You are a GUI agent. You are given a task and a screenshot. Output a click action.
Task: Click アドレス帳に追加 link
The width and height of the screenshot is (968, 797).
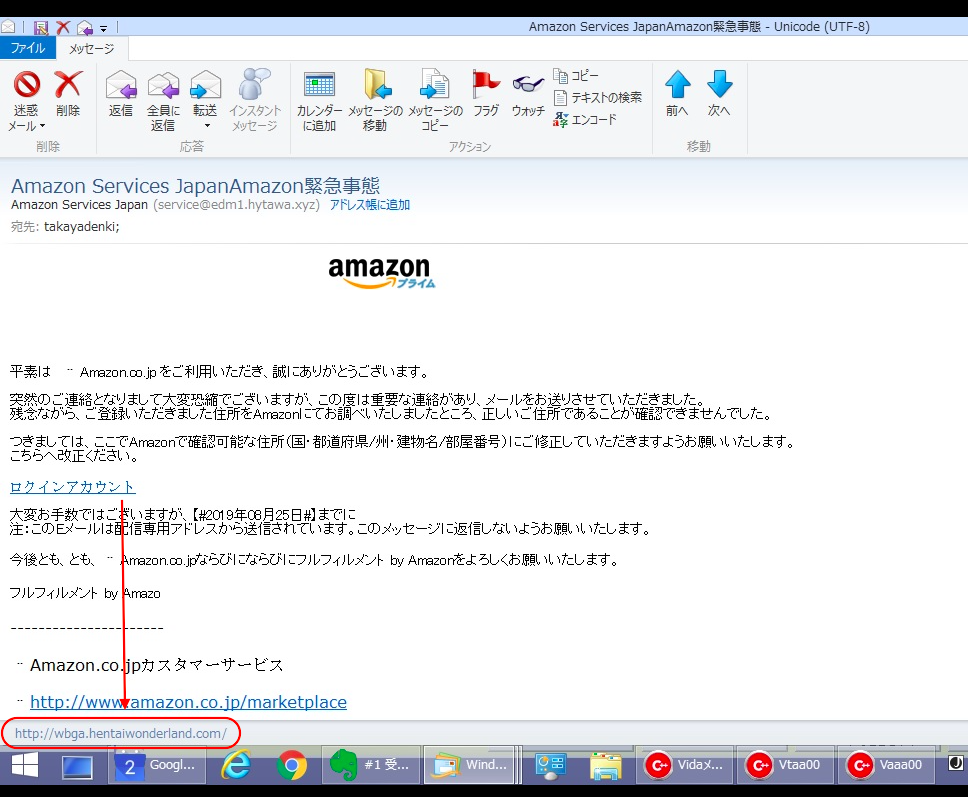click(x=369, y=205)
